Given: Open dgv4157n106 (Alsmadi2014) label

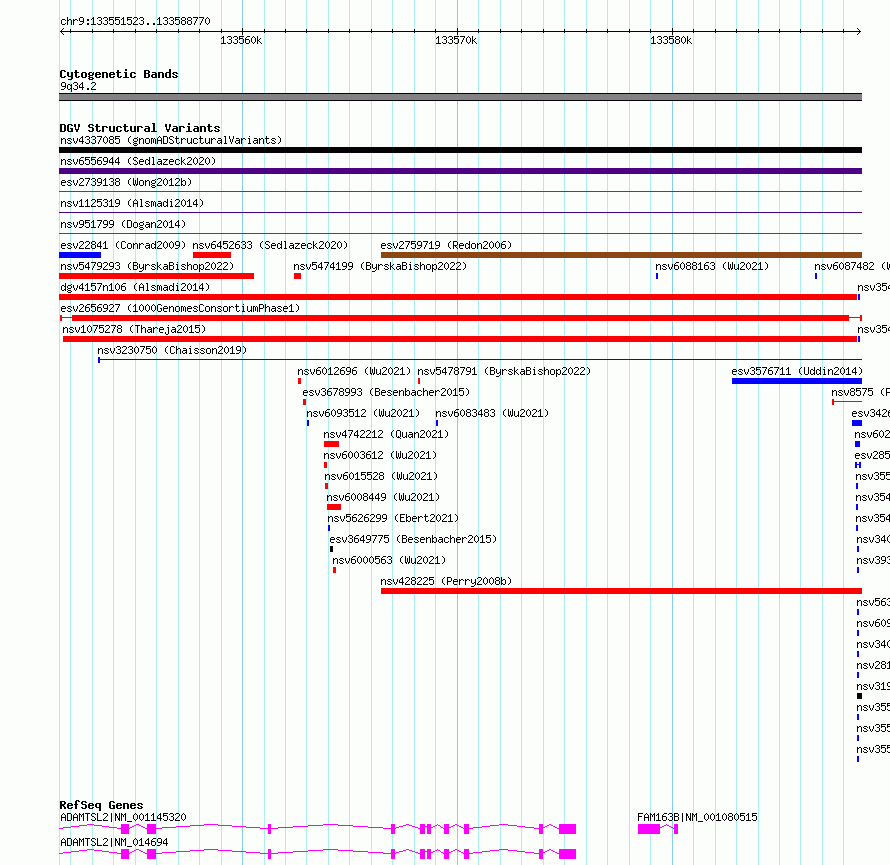Looking at the screenshot, I should (135, 287).
